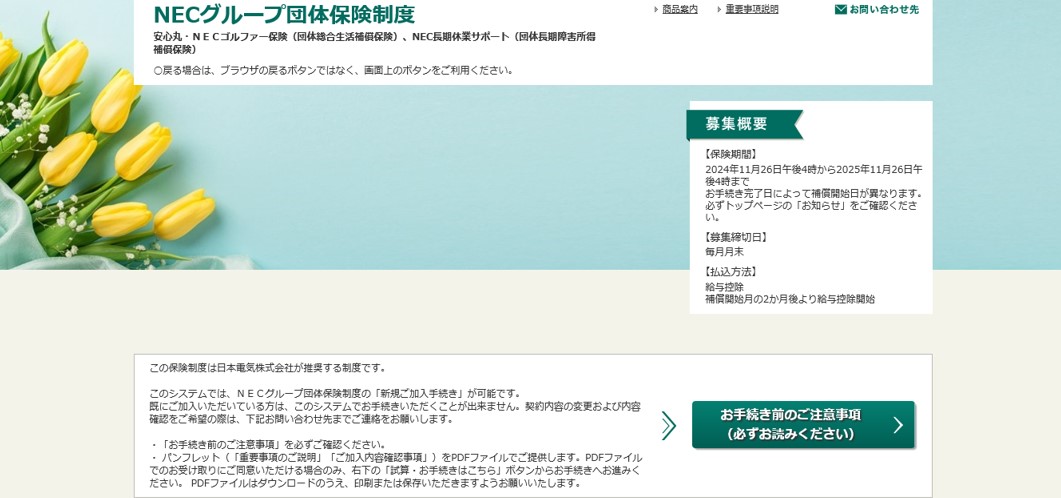Open the 商品案内 link
1061x498 pixels.
680,10
